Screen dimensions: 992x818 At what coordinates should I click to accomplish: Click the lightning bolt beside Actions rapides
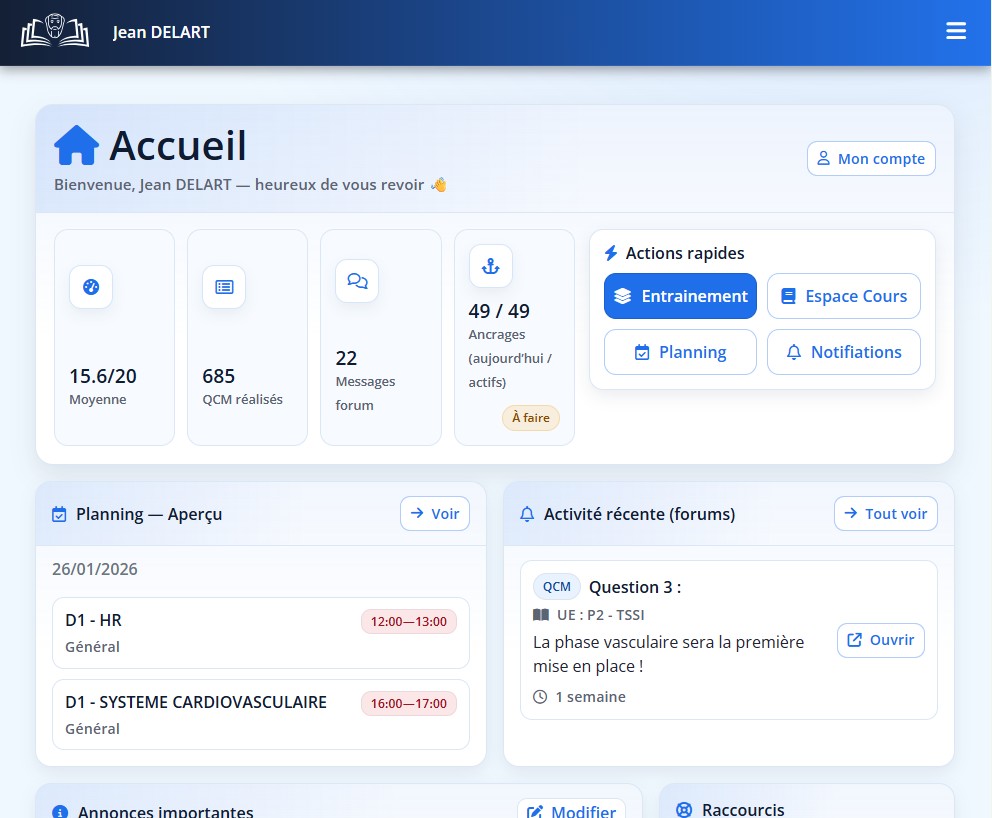(x=611, y=253)
